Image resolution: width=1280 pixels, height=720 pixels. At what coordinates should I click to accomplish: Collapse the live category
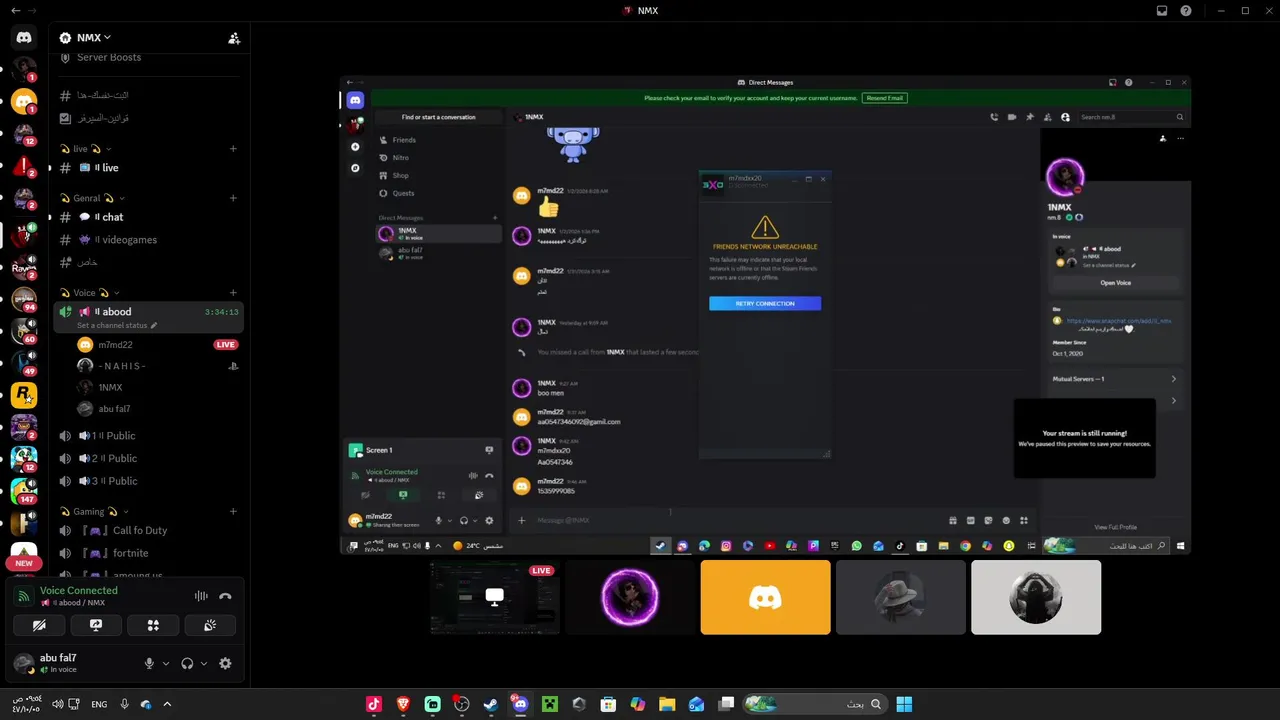pos(85,149)
